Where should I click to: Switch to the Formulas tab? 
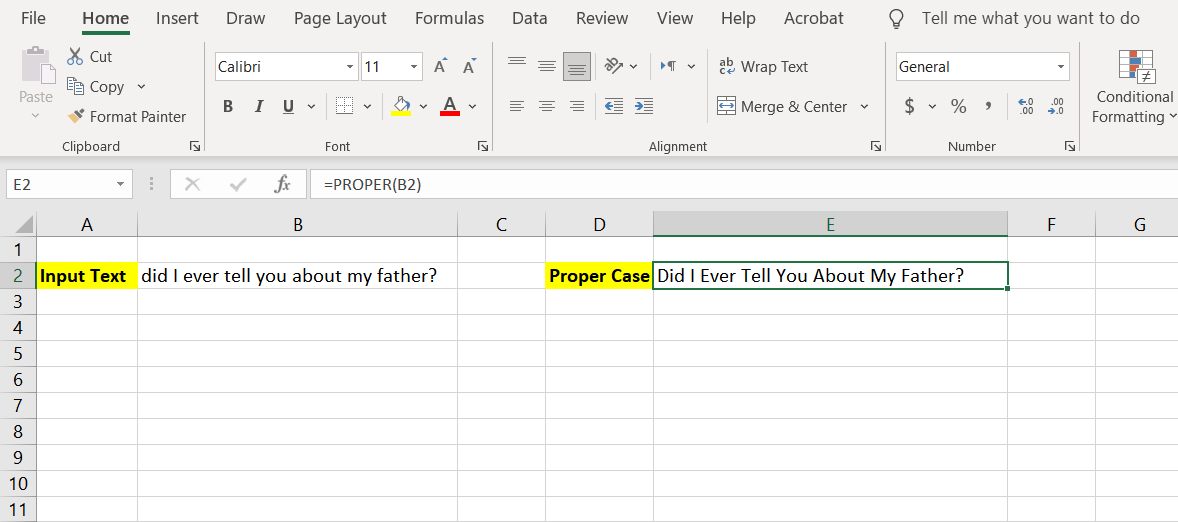[x=449, y=18]
